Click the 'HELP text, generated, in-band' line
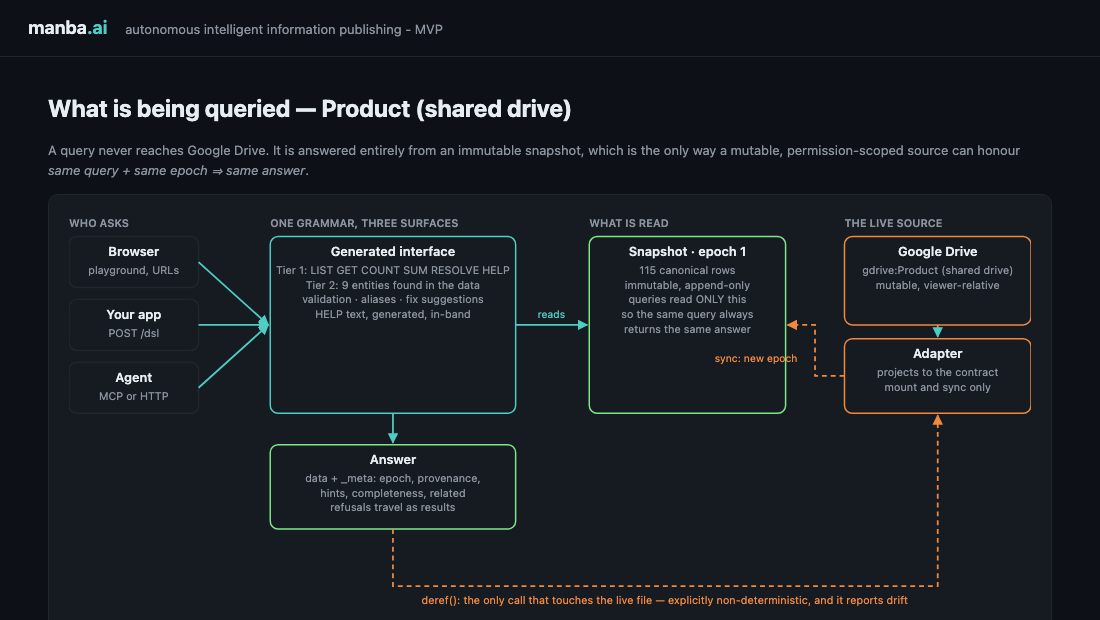This screenshot has width=1100, height=620. (393, 314)
